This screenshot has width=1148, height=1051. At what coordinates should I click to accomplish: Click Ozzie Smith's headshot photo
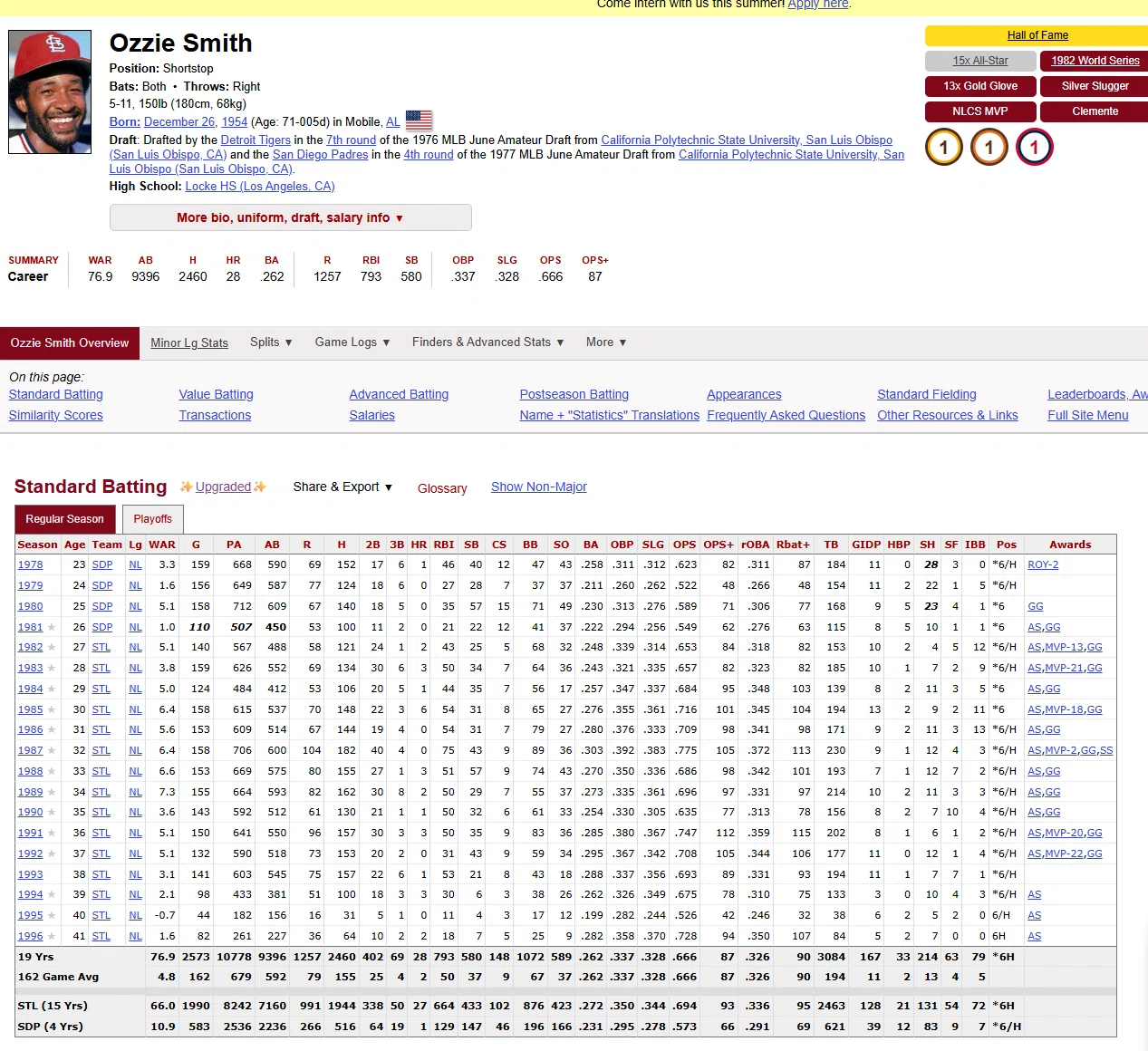click(x=50, y=92)
